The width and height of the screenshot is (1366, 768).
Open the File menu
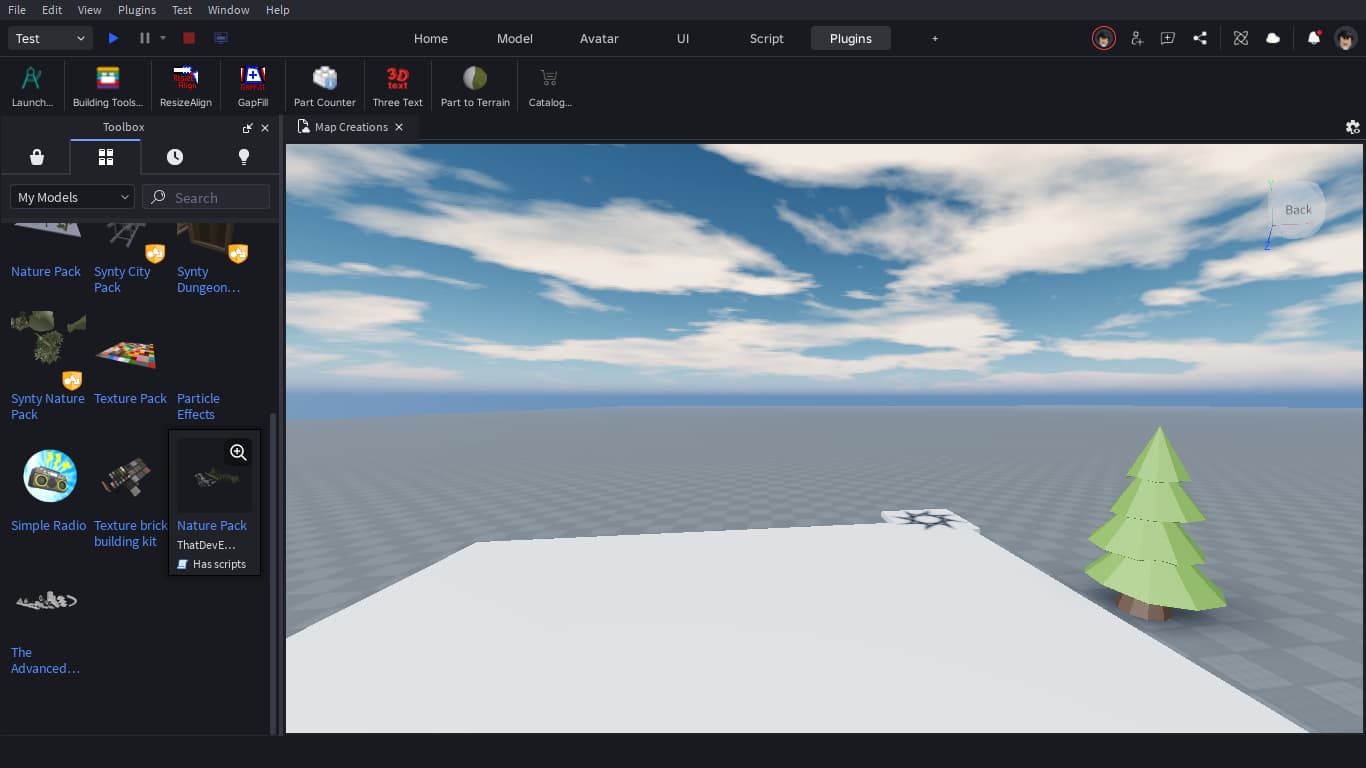(x=17, y=10)
